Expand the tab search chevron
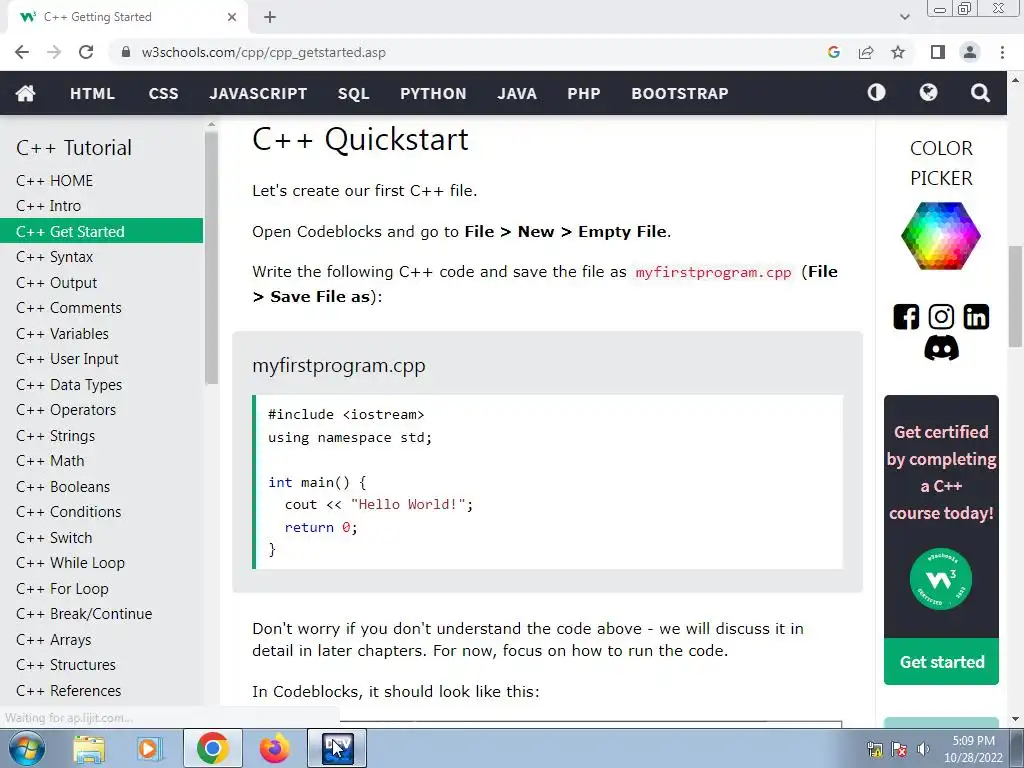The image size is (1024, 768). point(904,17)
